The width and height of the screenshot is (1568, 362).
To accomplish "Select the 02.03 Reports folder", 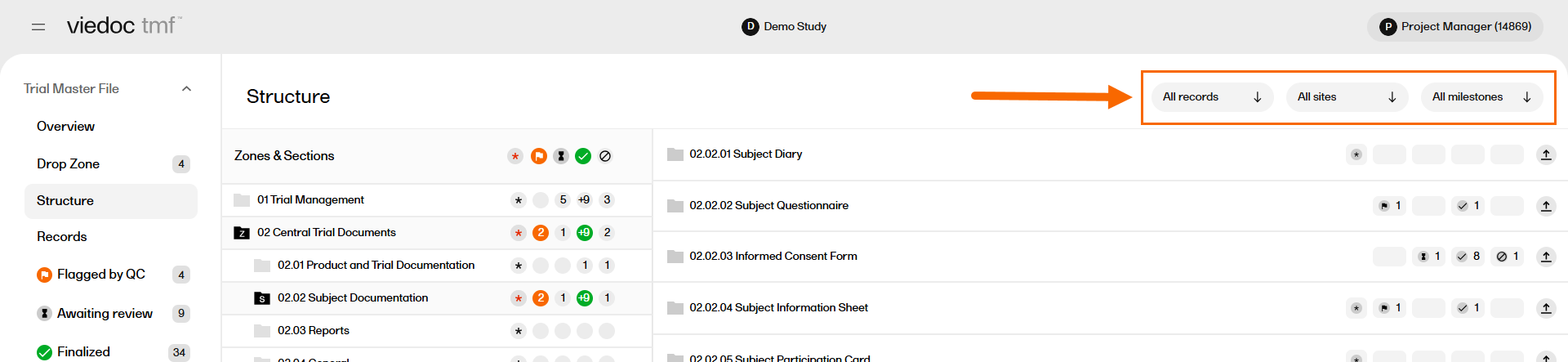I will pyautogui.click(x=314, y=331).
